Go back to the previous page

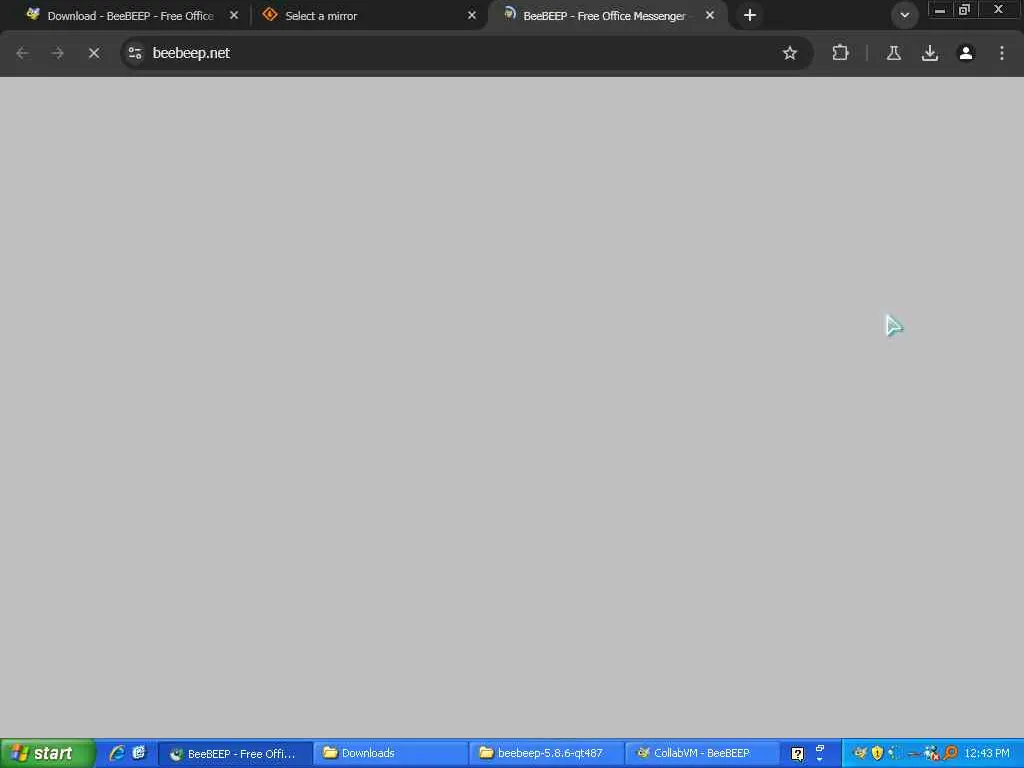click(22, 54)
